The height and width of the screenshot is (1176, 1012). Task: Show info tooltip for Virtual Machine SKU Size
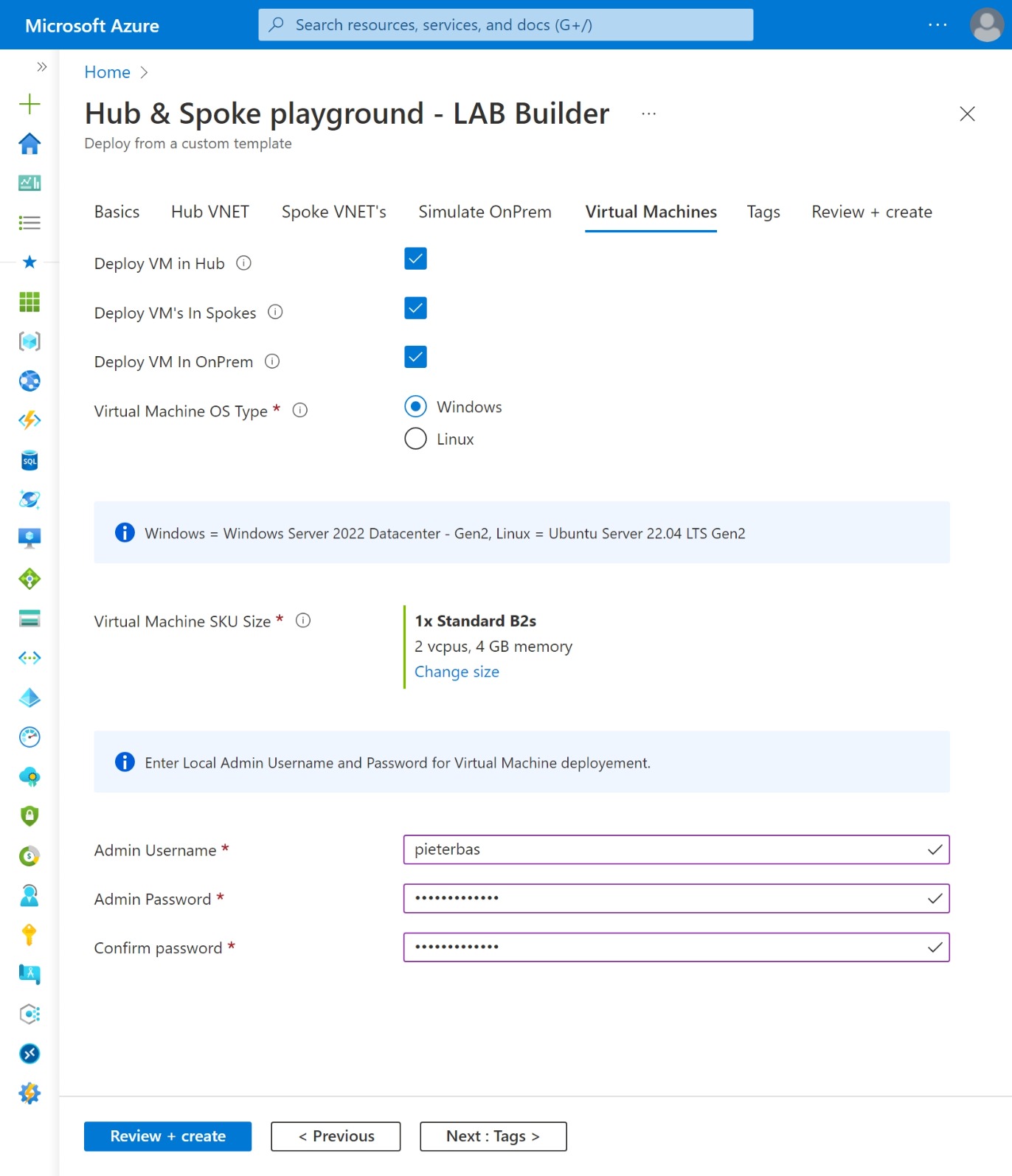[303, 621]
